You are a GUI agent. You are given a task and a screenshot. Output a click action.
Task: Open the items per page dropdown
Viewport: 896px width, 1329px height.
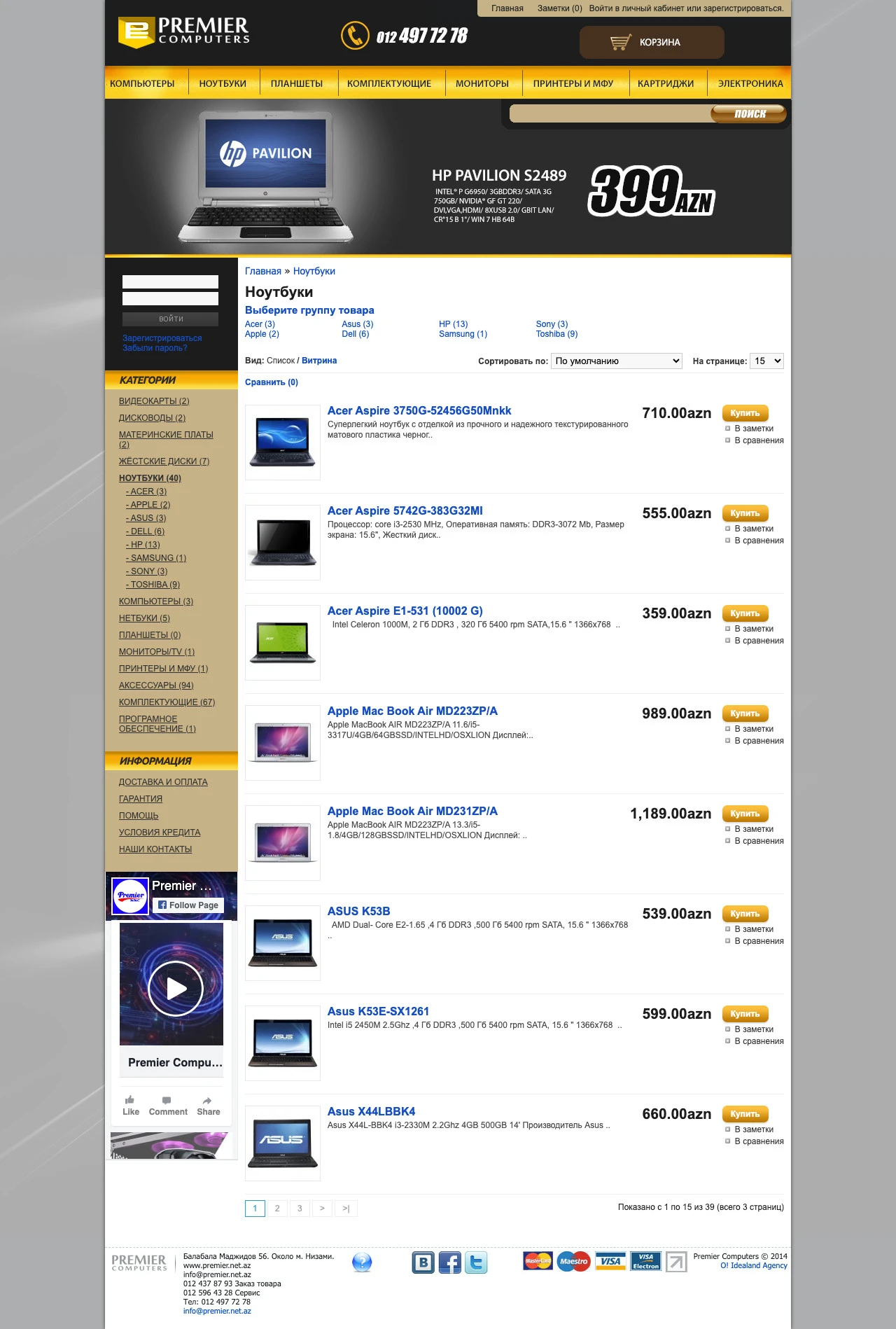[766, 361]
